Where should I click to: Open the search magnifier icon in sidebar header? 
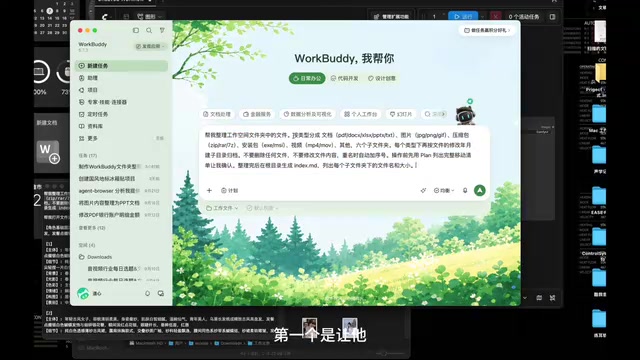click(x=149, y=31)
